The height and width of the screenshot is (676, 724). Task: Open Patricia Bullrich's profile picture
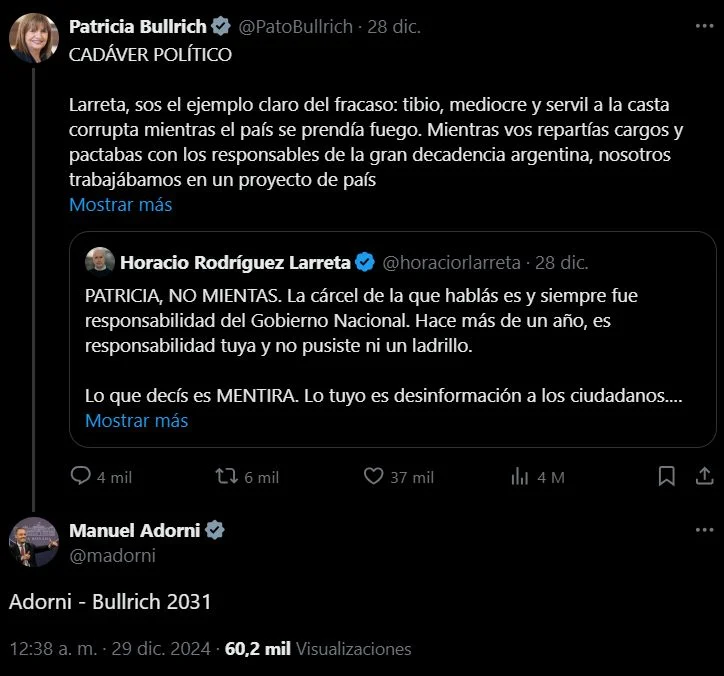click(x=33, y=39)
